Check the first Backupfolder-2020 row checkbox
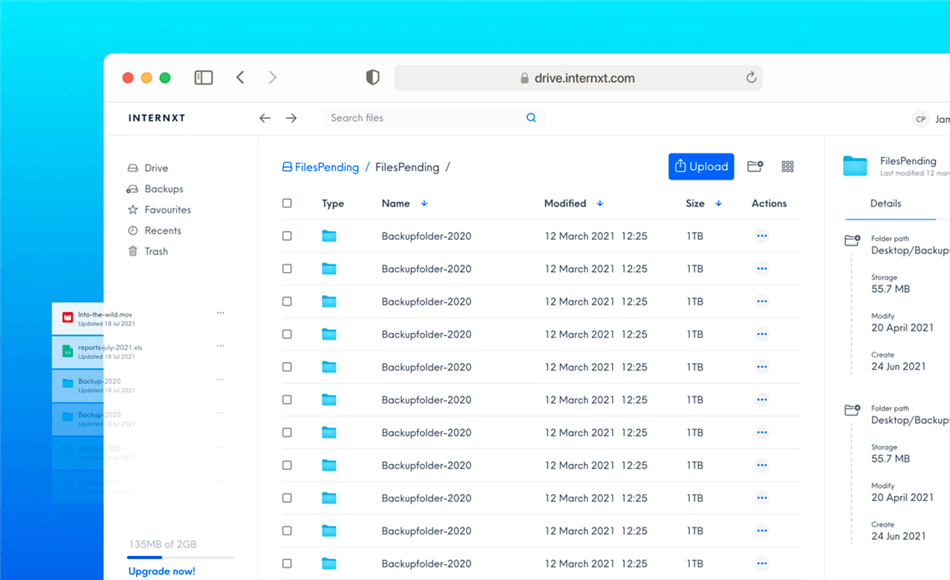 (287, 236)
